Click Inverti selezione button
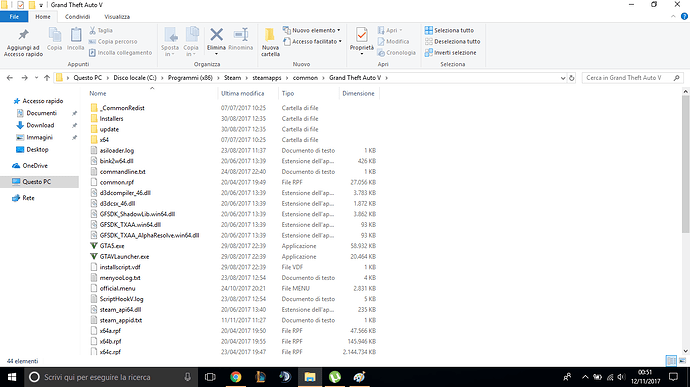690x387 pixels. point(450,52)
